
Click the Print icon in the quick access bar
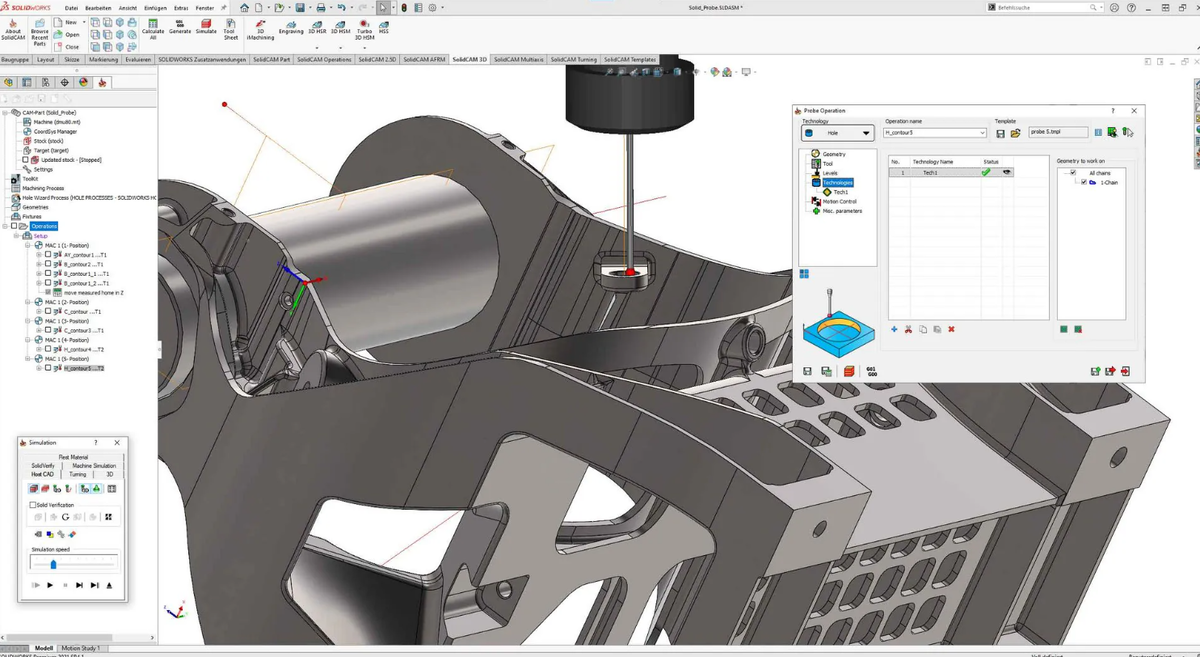(x=320, y=7)
